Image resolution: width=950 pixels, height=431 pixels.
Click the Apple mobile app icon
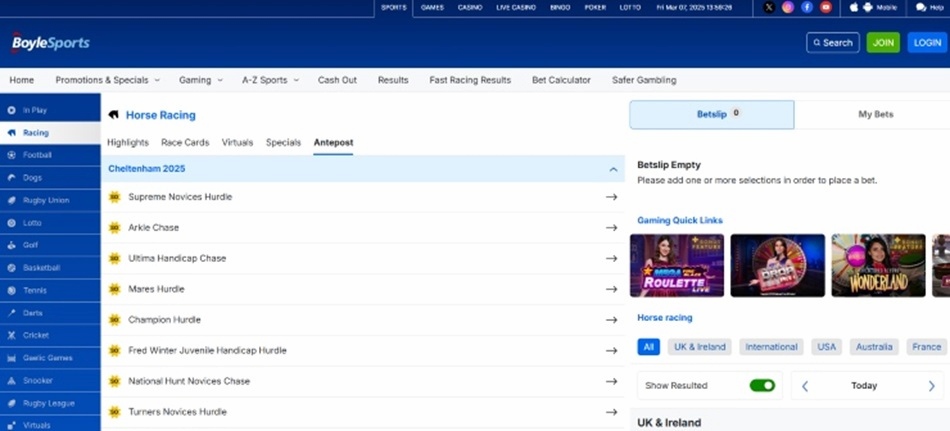pos(853,7)
